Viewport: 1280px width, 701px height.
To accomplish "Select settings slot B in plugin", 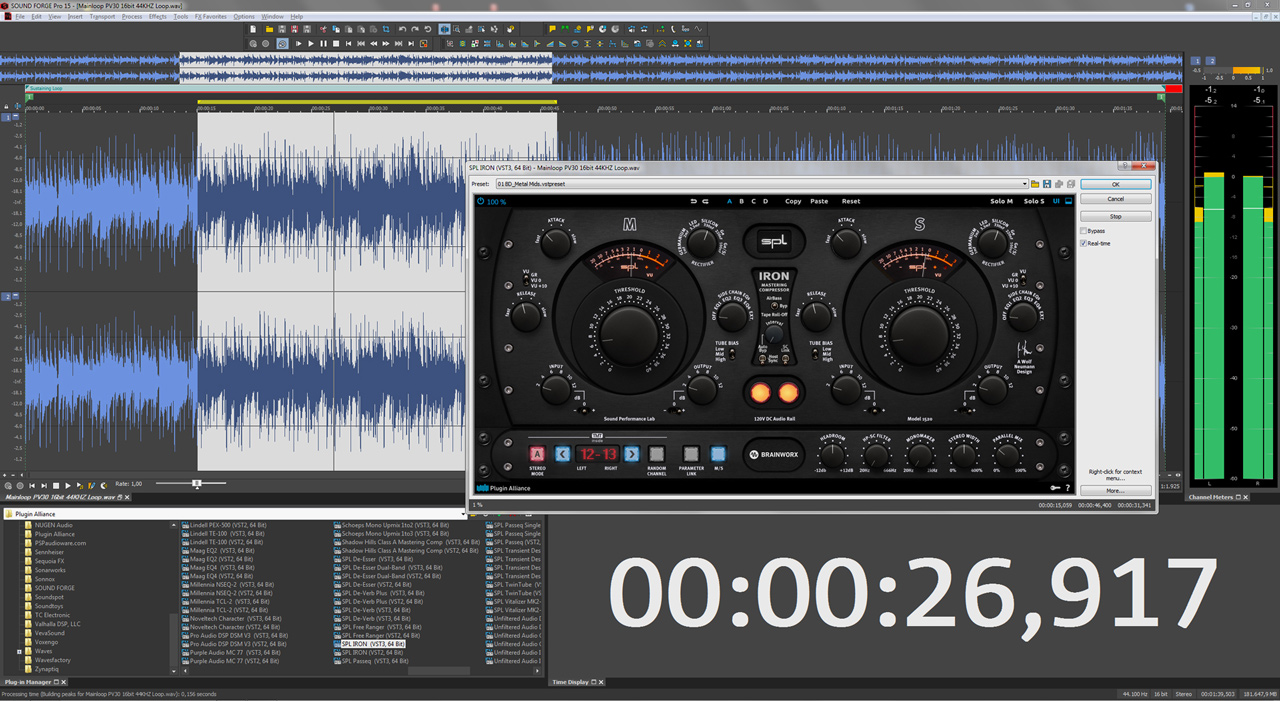I will pos(741,201).
